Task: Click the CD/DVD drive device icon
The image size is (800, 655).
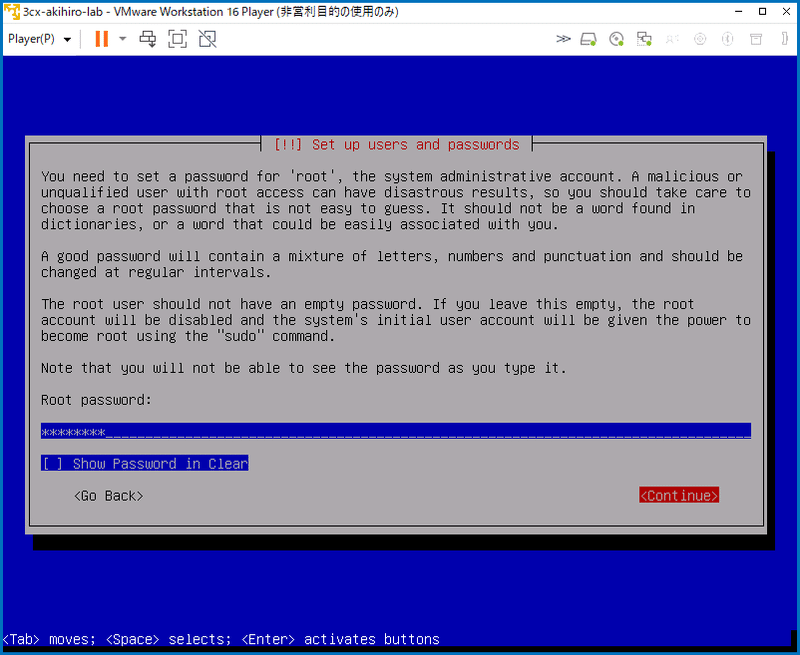Action: coord(616,39)
